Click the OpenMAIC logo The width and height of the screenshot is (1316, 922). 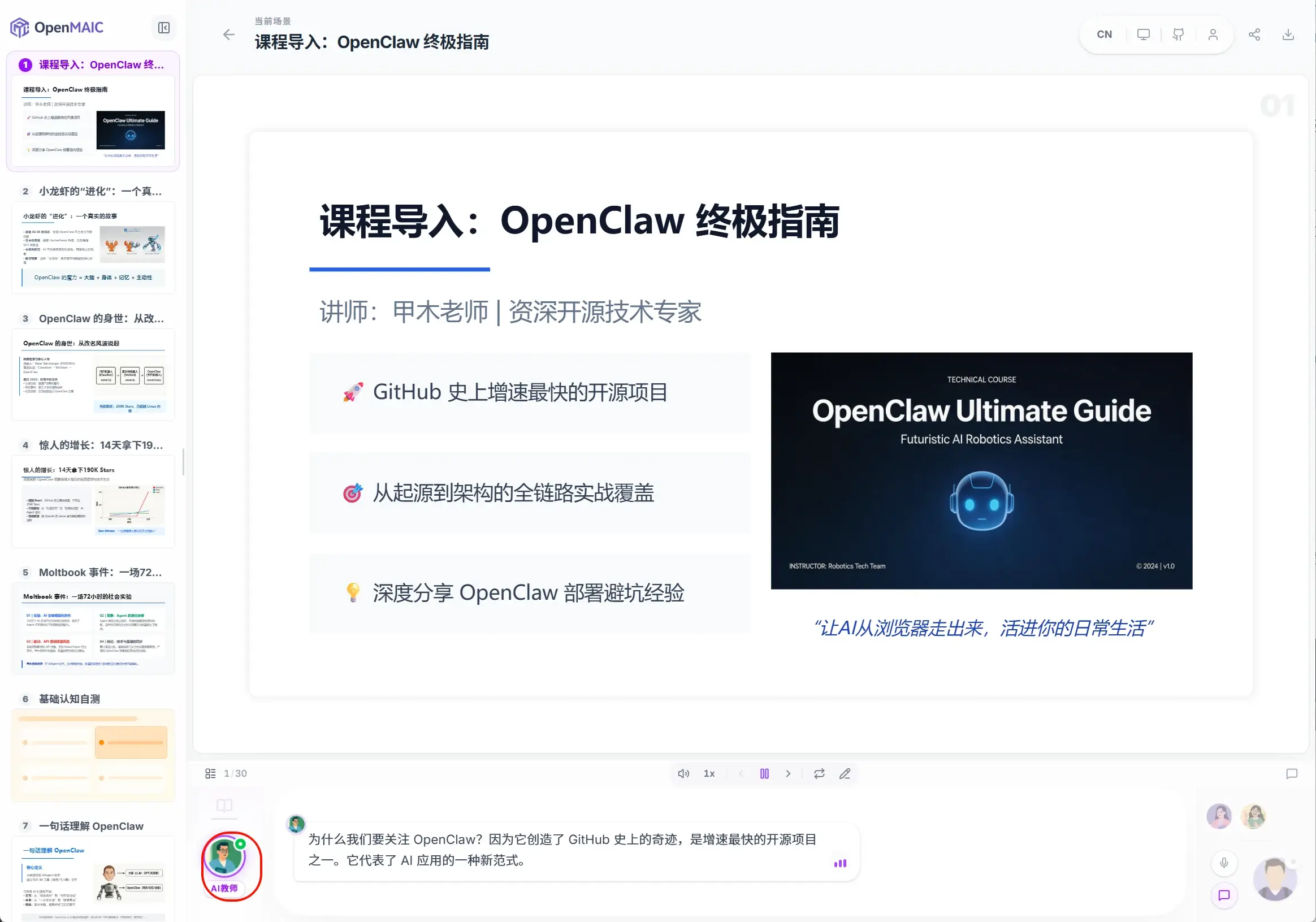coord(57,27)
